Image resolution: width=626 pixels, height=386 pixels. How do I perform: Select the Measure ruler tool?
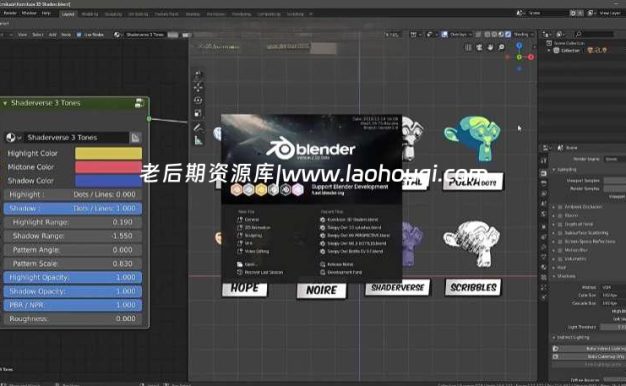[x=198, y=141]
